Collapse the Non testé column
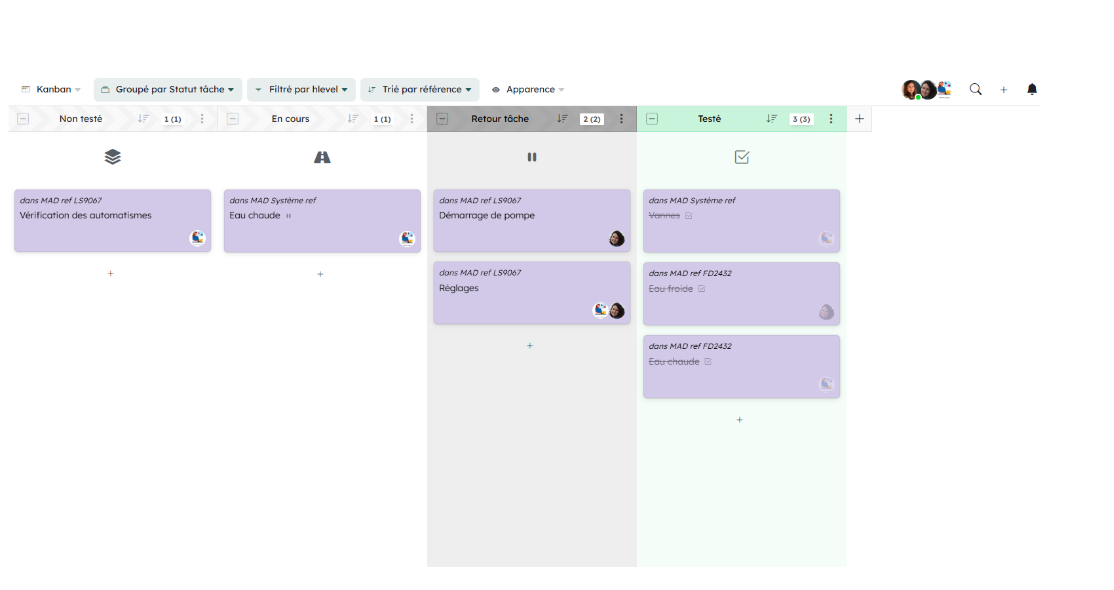 point(23,119)
